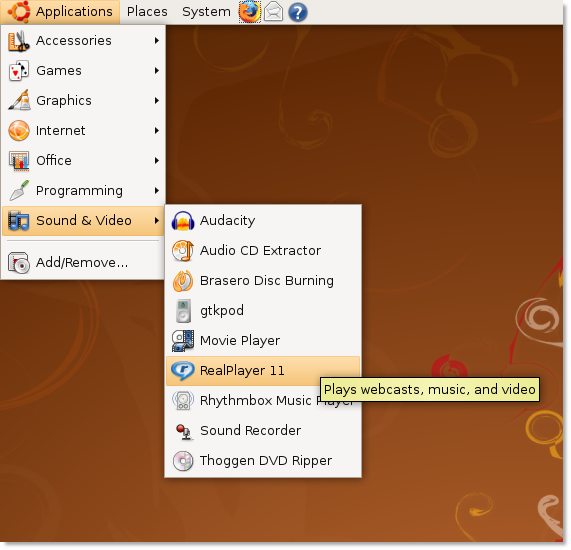Click the Audacity headphones icon
The image size is (571, 550).
(183, 221)
